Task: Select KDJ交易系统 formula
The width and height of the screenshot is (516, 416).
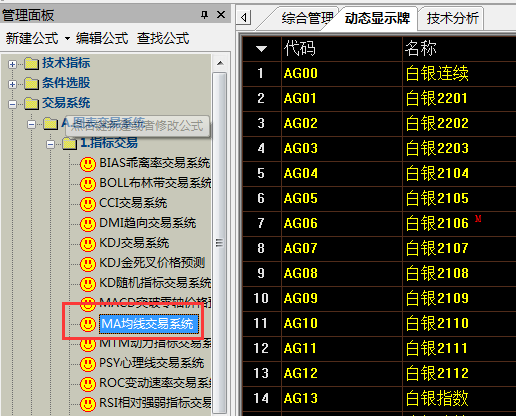Action: (x=134, y=243)
